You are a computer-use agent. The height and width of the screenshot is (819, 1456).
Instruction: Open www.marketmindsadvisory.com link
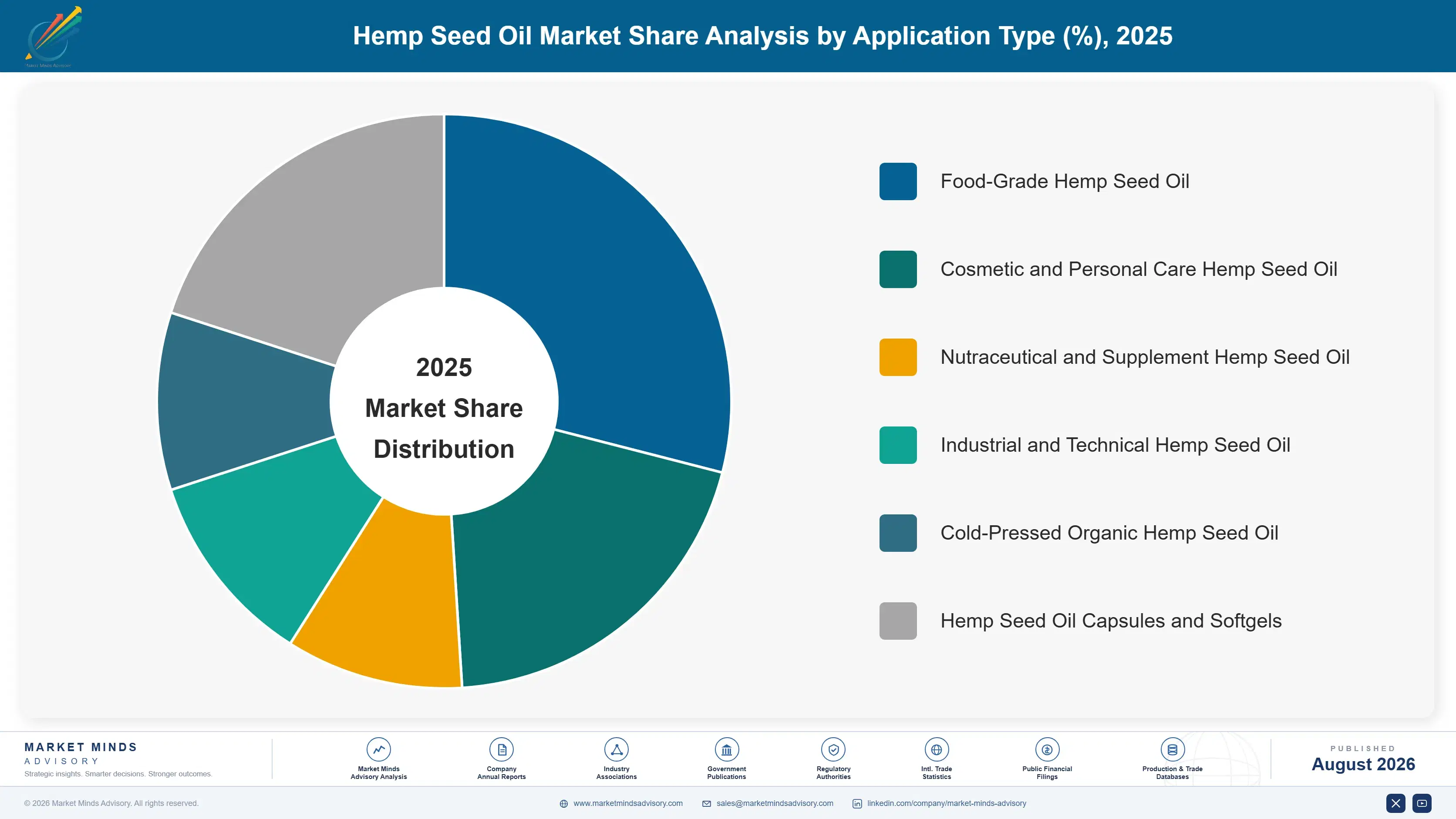628,803
